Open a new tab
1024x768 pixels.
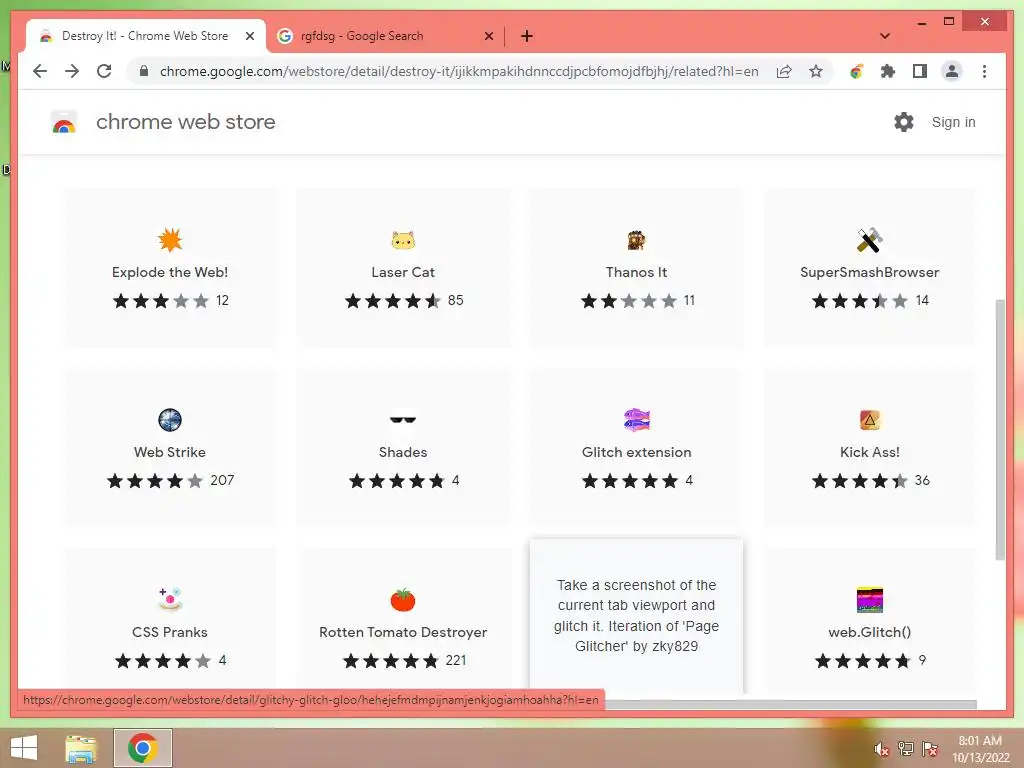pos(527,36)
